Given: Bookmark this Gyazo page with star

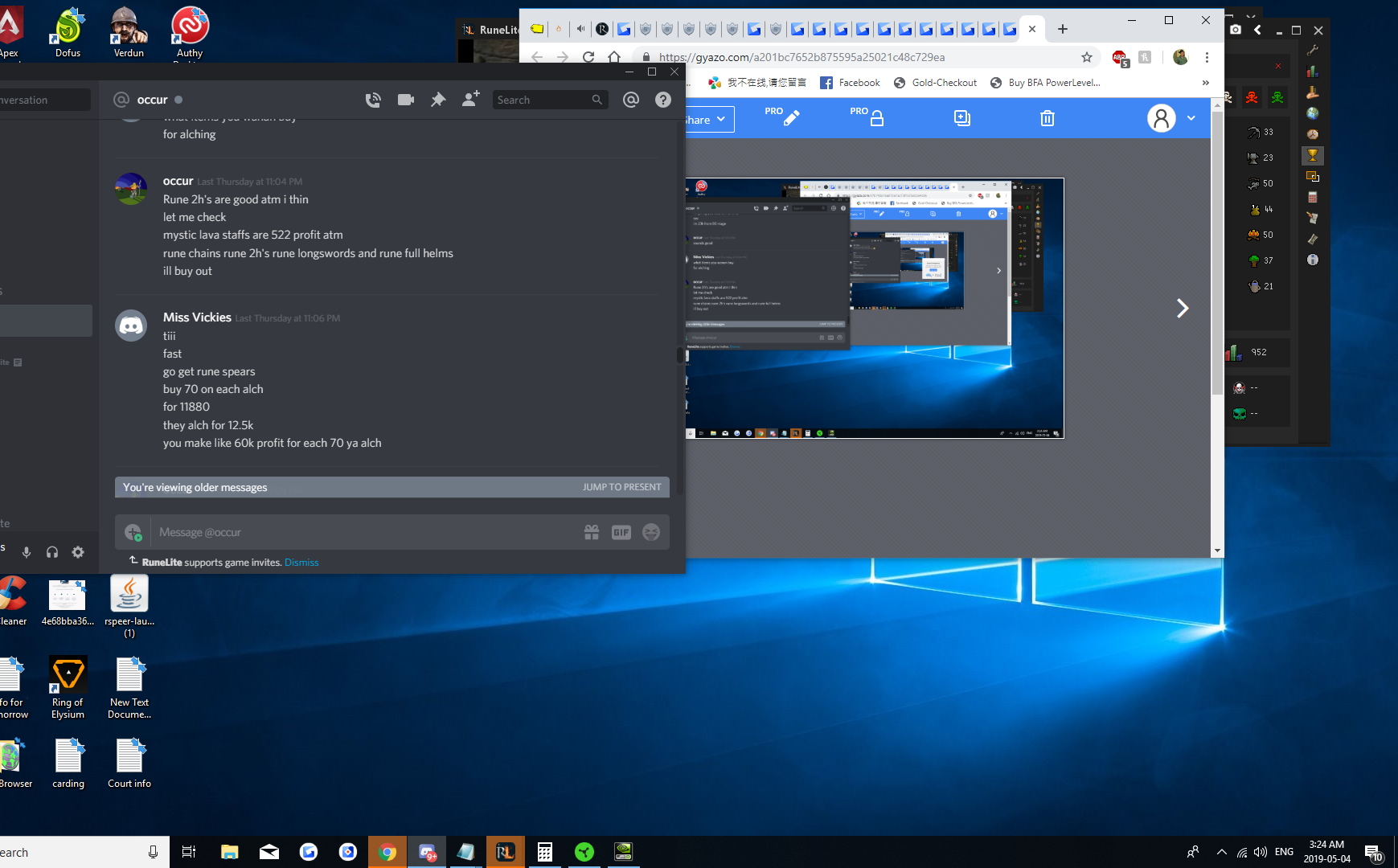Looking at the screenshot, I should (1087, 57).
